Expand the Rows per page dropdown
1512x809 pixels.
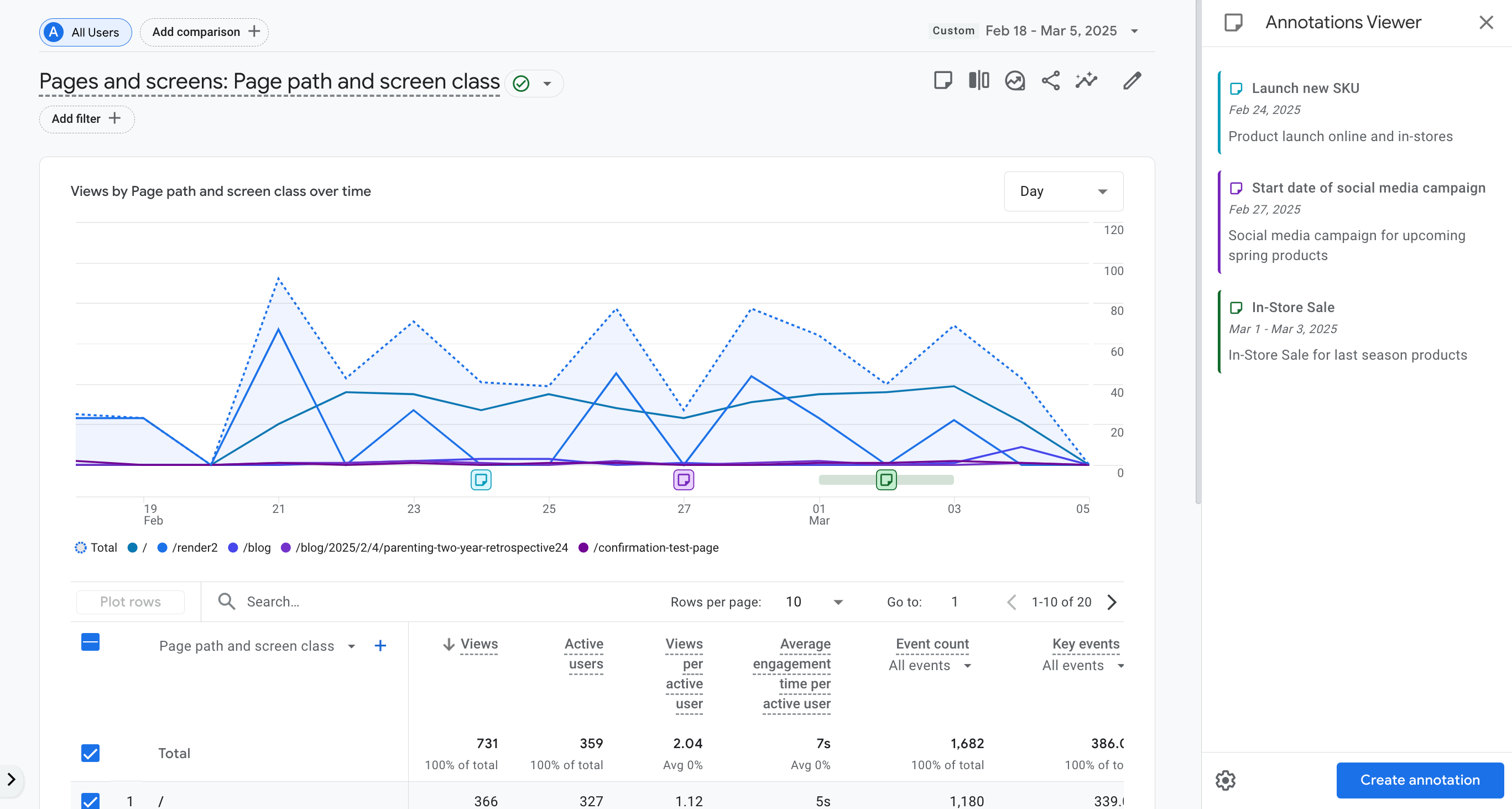pos(814,601)
